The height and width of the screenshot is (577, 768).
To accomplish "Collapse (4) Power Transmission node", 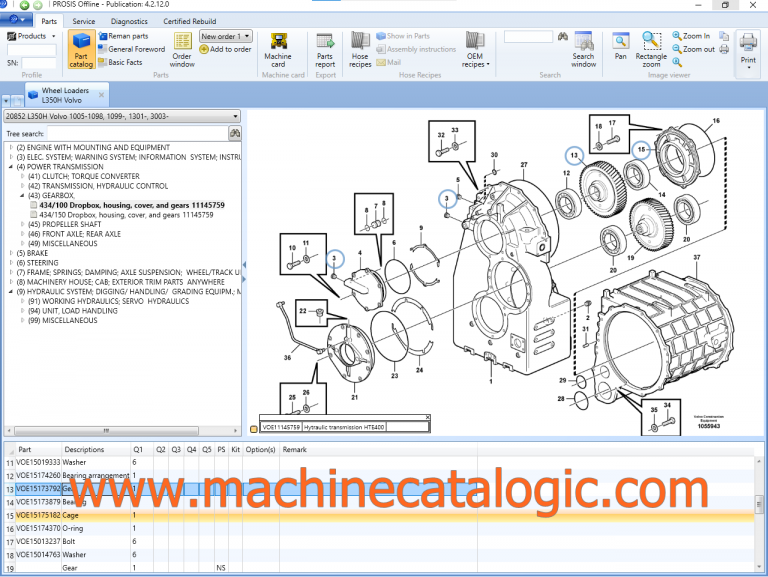I will pyautogui.click(x=11, y=167).
